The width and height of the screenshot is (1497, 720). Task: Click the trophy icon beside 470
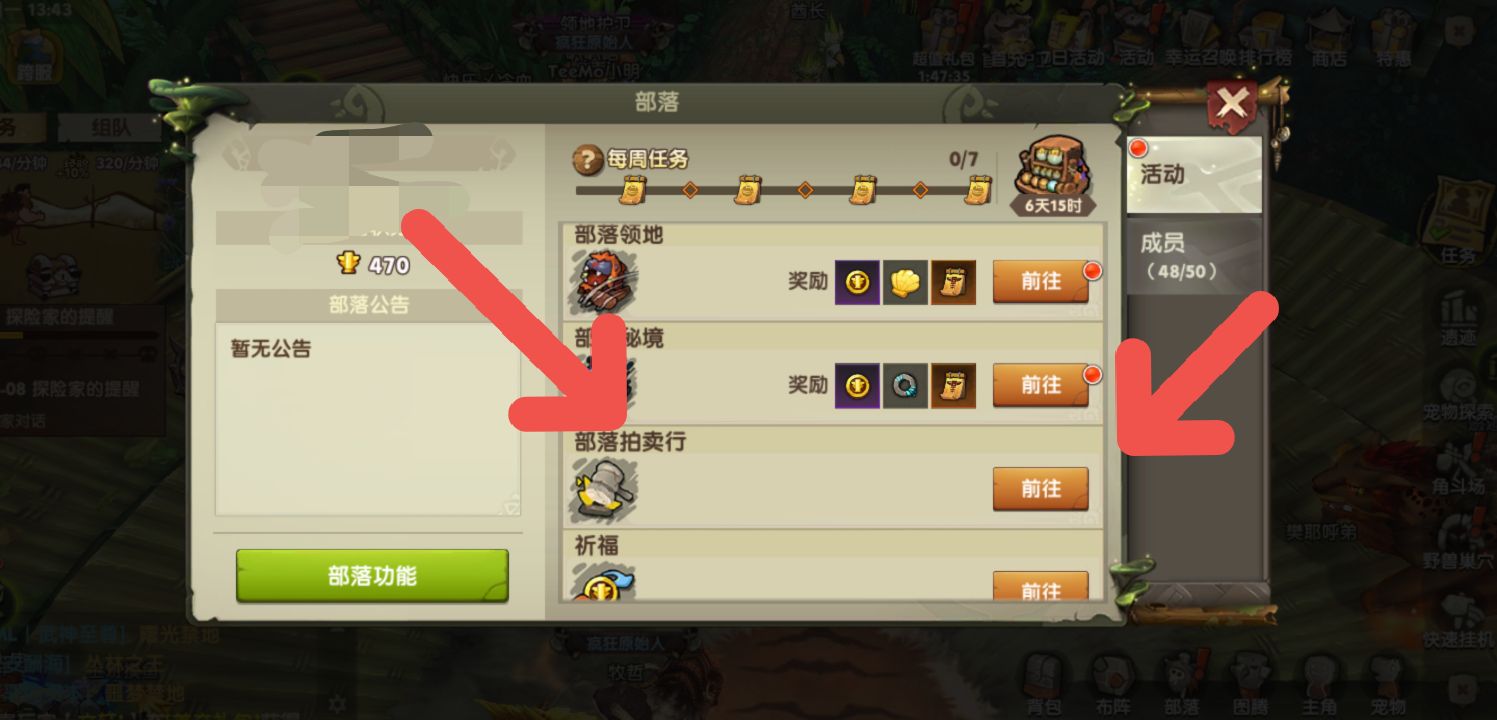tap(348, 263)
